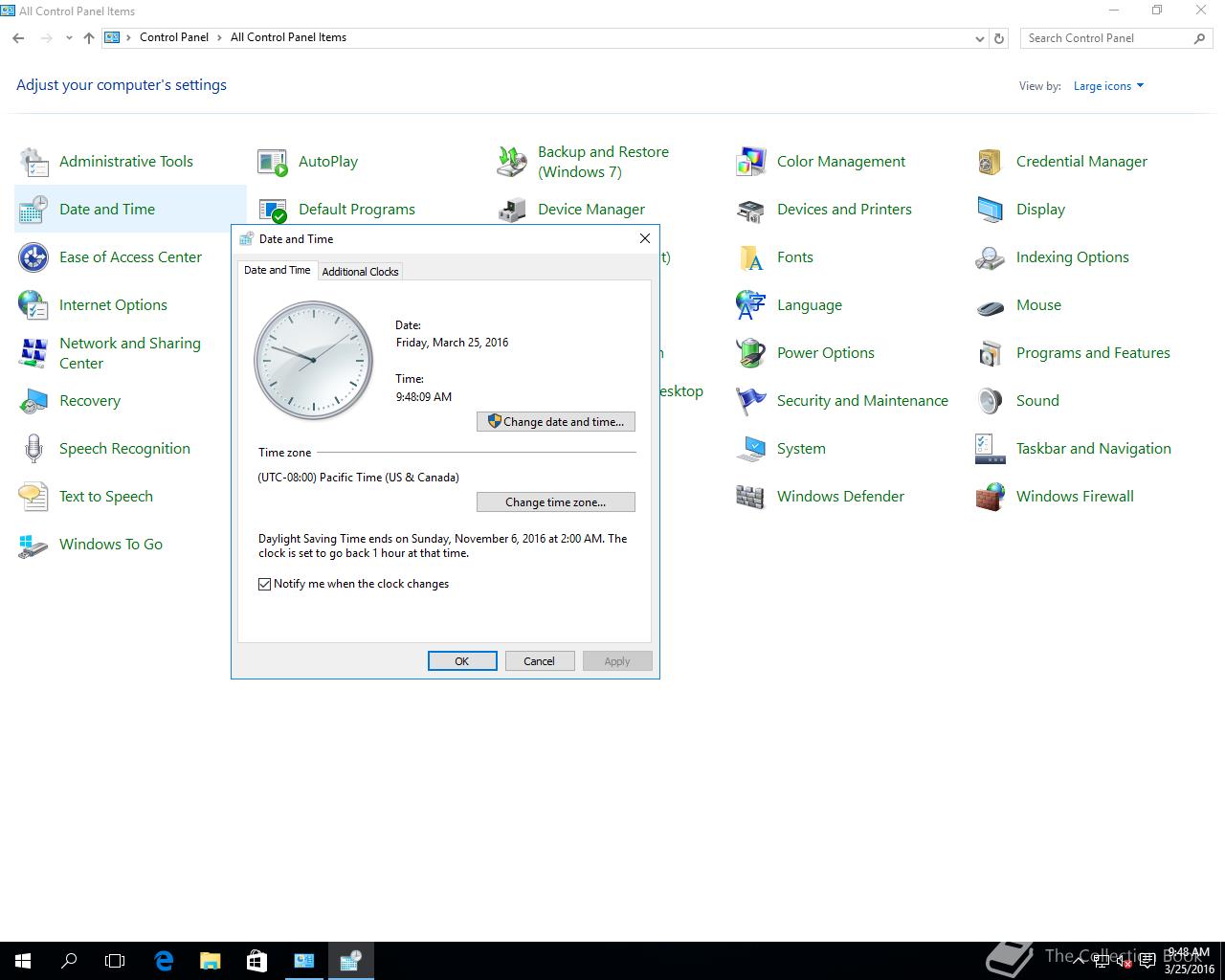Image resolution: width=1225 pixels, height=980 pixels.
Task: Open the Speech Recognition microphone icon
Action: [x=33, y=449]
